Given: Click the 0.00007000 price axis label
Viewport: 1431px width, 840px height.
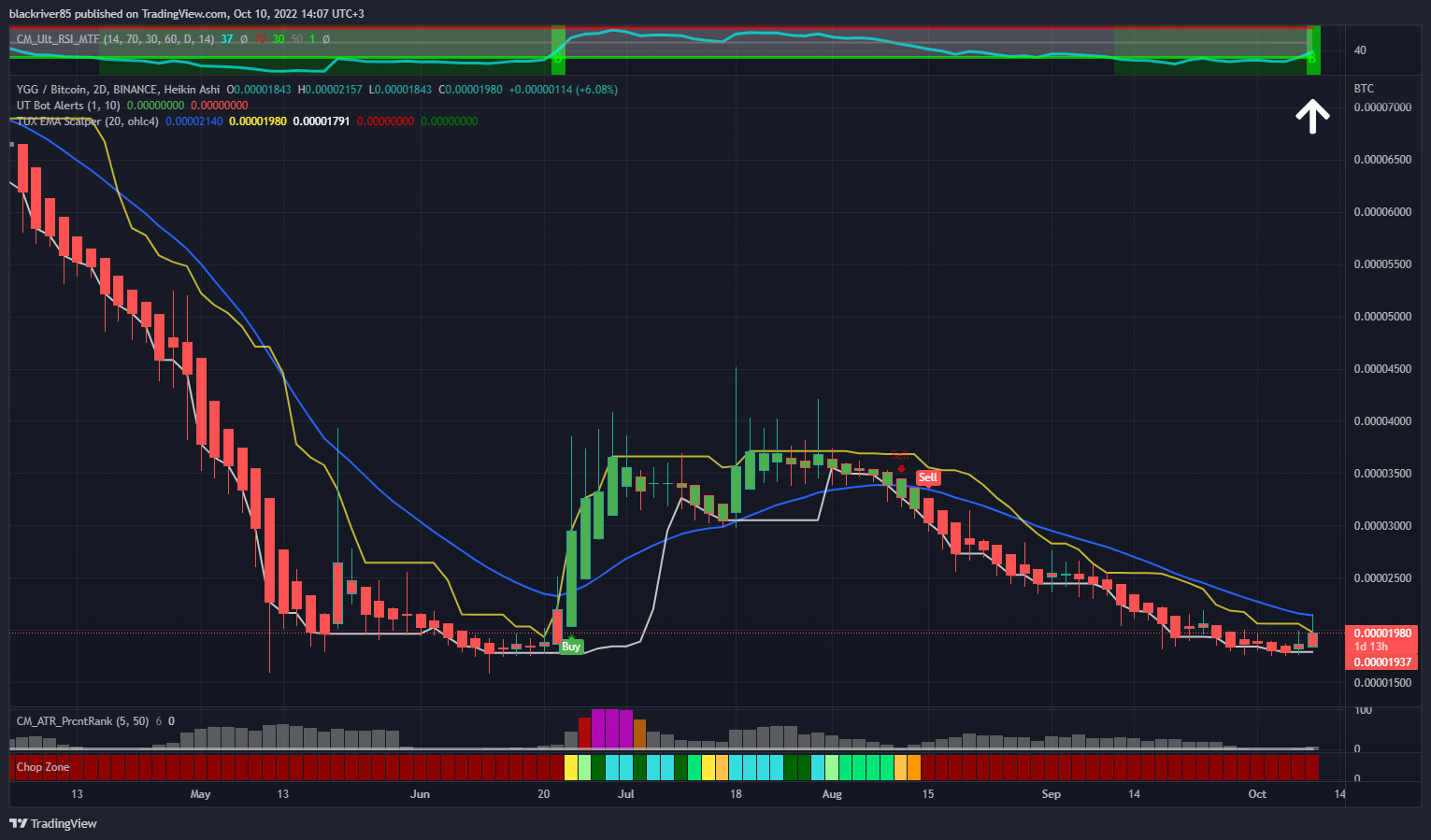Looking at the screenshot, I should coord(1382,107).
